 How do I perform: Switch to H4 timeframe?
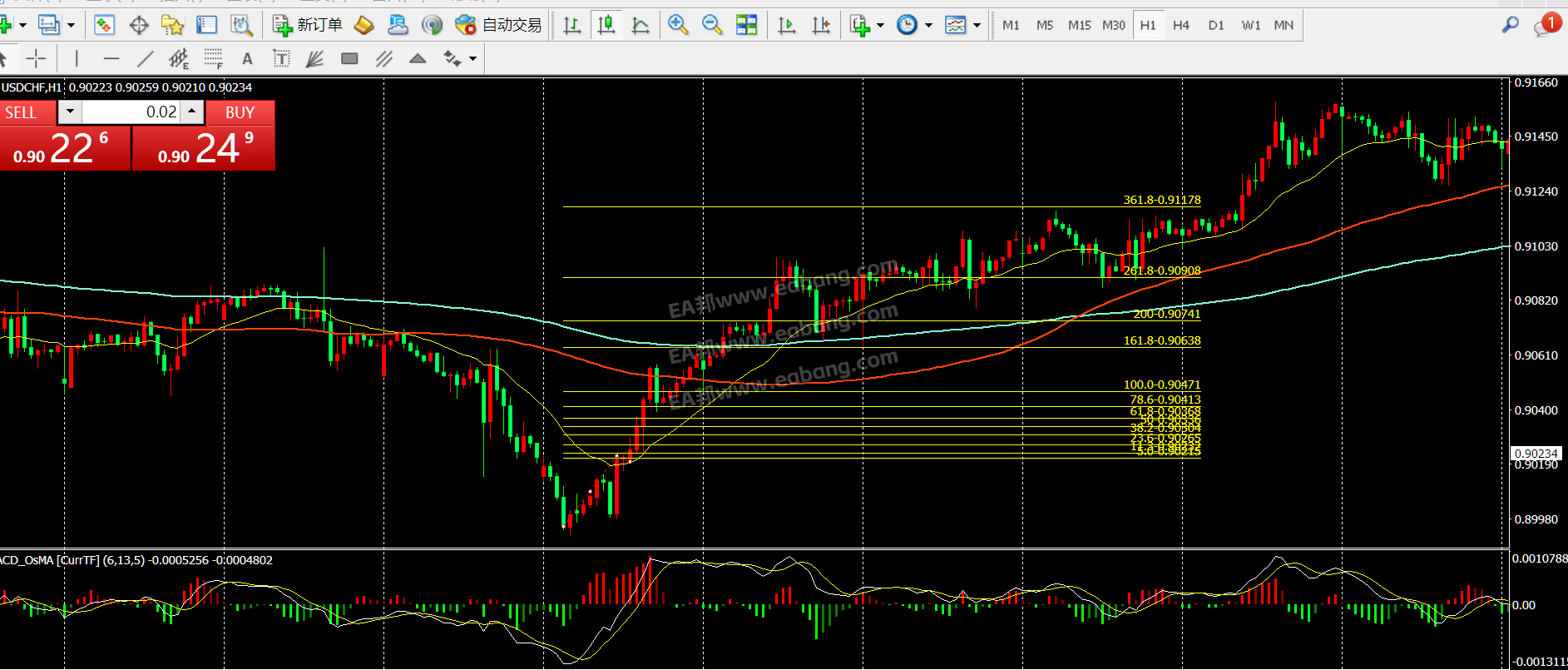tap(1181, 25)
